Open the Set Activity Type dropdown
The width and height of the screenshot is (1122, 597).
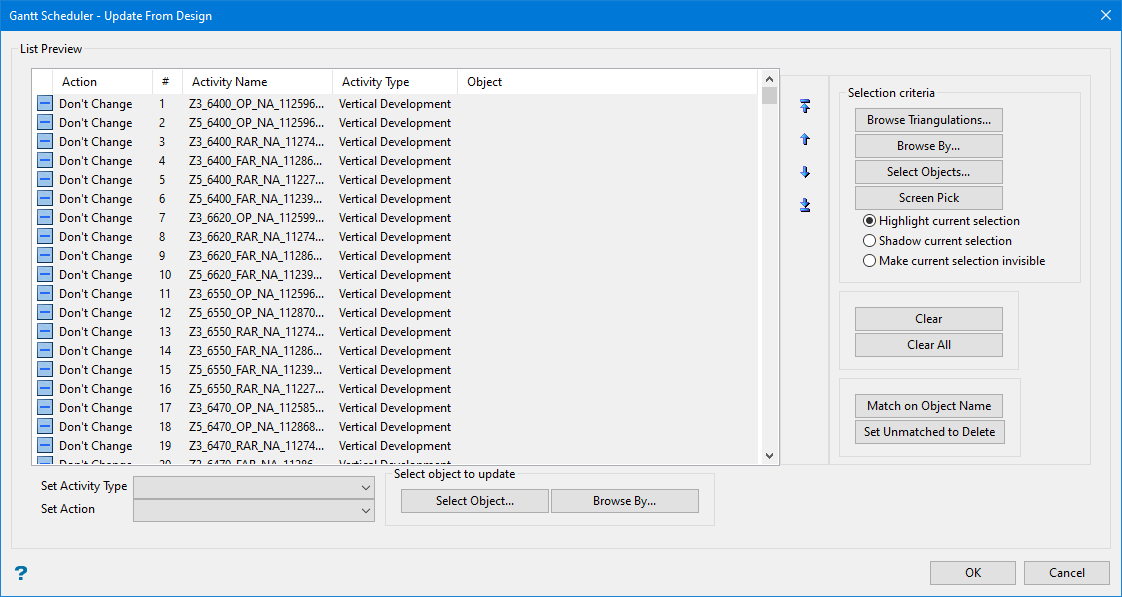click(254, 487)
